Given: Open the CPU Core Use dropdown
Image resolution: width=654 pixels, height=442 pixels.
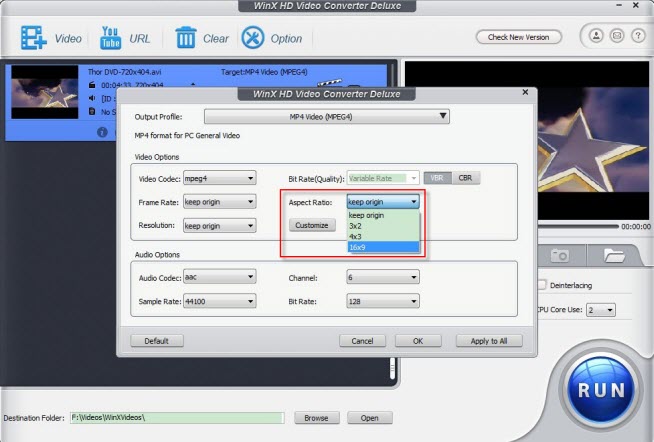Looking at the screenshot, I should click(601, 310).
